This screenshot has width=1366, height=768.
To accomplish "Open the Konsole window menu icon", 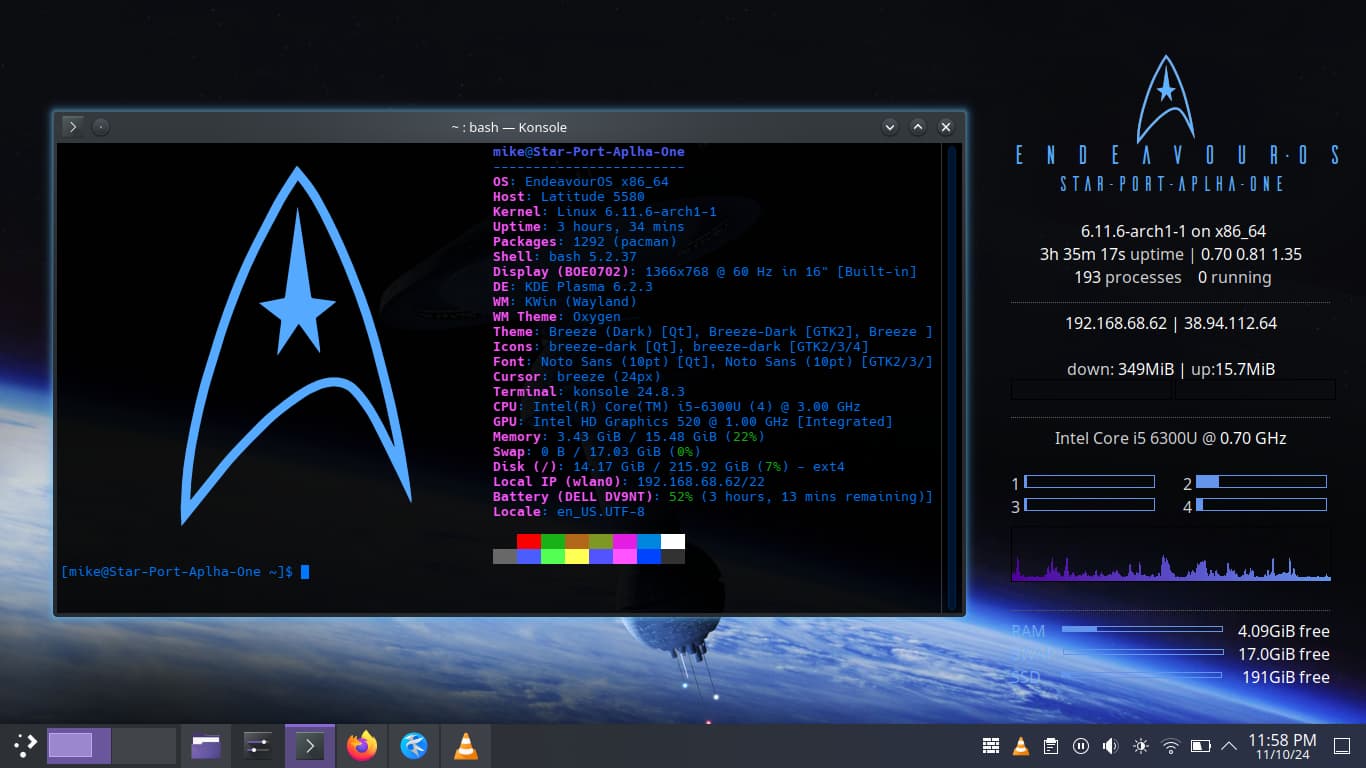I will pos(72,127).
